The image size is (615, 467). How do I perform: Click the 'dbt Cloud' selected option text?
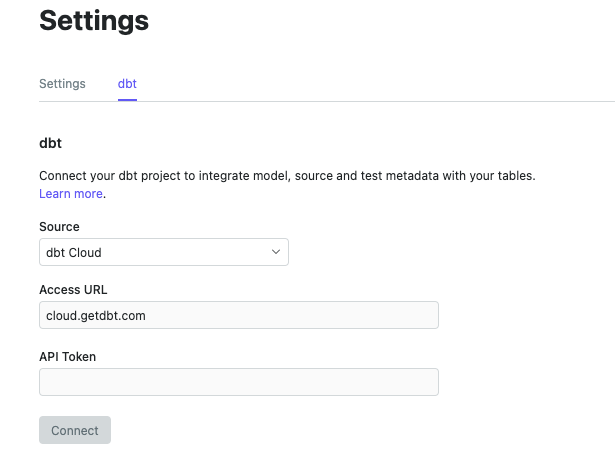(74, 253)
